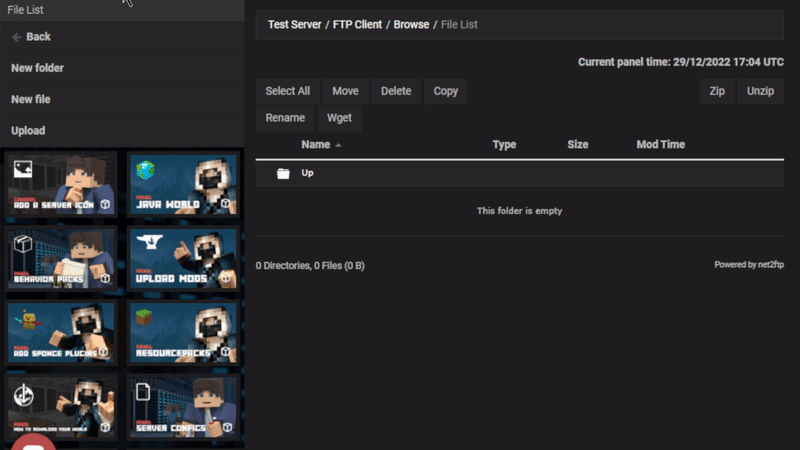Click the Delete button

(x=396, y=91)
